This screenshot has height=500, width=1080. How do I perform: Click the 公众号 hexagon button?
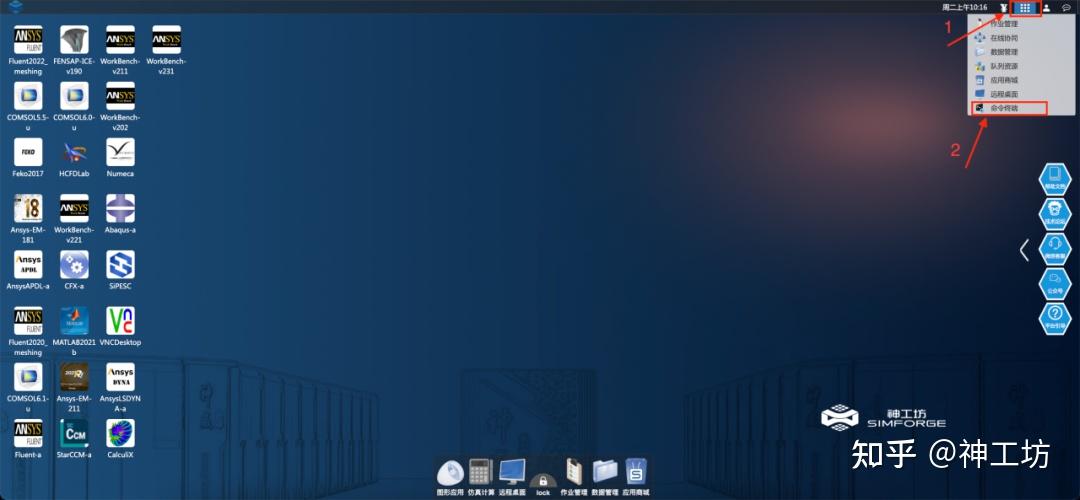[x=1055, y=284]
